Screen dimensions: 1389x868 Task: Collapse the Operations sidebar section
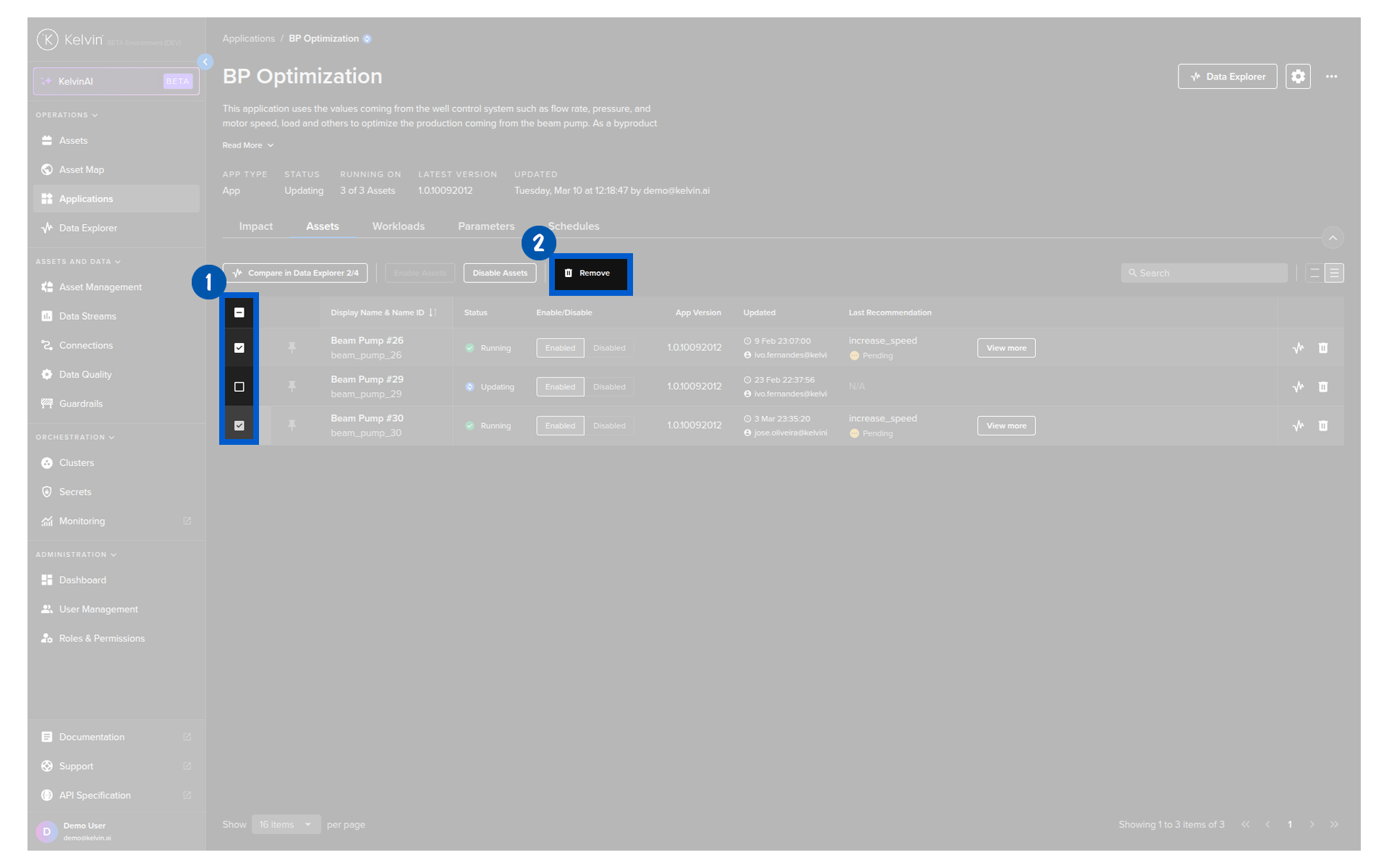coord(67,115)
